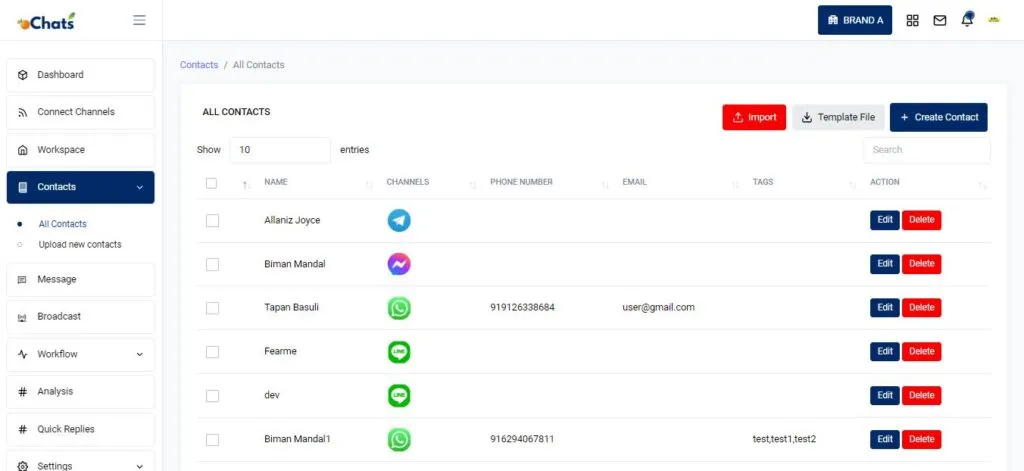Sort by the ACTION column arrows
Viewport: 1024px width, 471px height.
tap(982, 186)
